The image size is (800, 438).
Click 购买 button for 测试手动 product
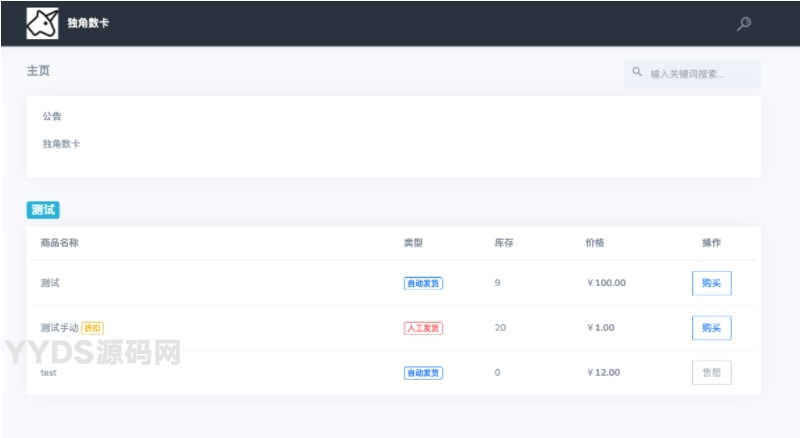click(x=711, y=328)
